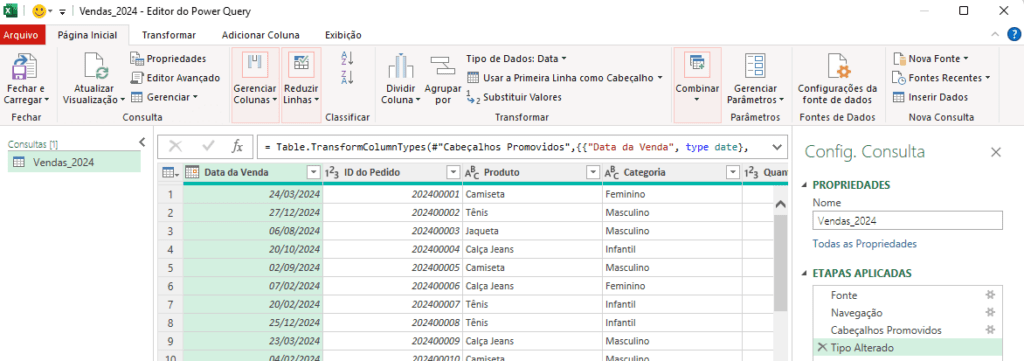The width and height of the screenshot is (1024, 361).
Task: Open Propriedades in the Consulta group
Action: coord(168,59)
